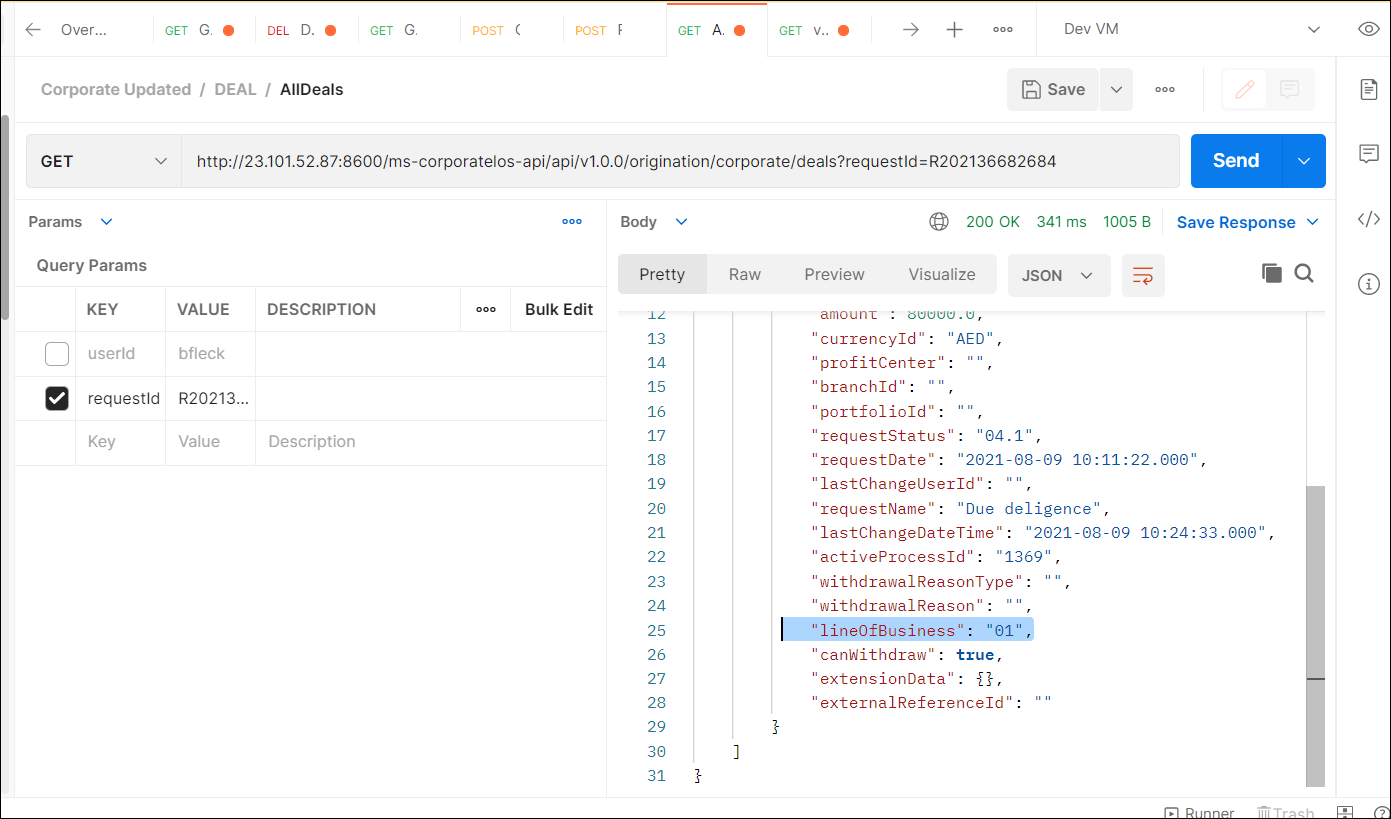The height and width of the screenshot is (819, 1391).
Task: Search the response with magnifier icon
Action: [x=1304, y=273]
